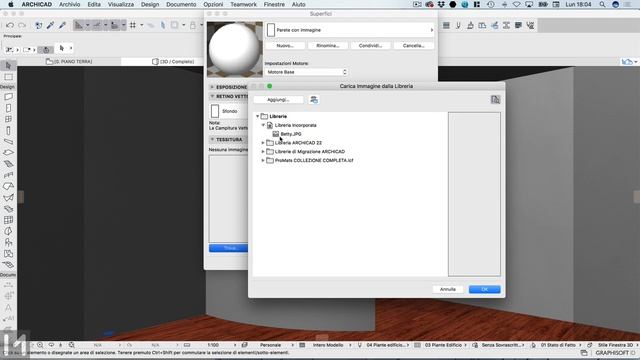Click the Dropbox menu bar icon
The height and width of the screenshot is (360, 640).
coord(441,4)
